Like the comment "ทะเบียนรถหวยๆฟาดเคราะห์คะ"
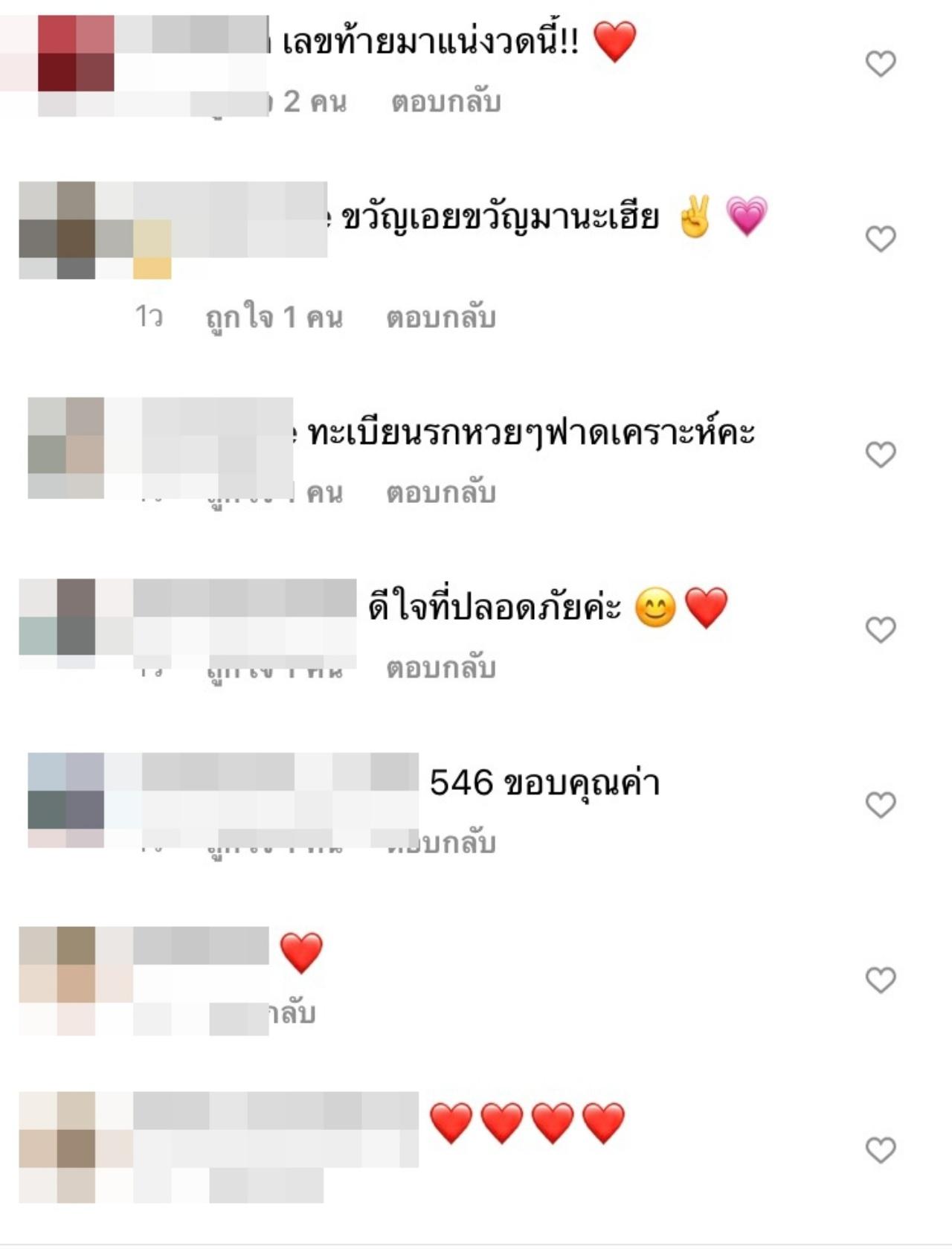The width and height of the screenshot is (952, 1249). coord(881,455)
